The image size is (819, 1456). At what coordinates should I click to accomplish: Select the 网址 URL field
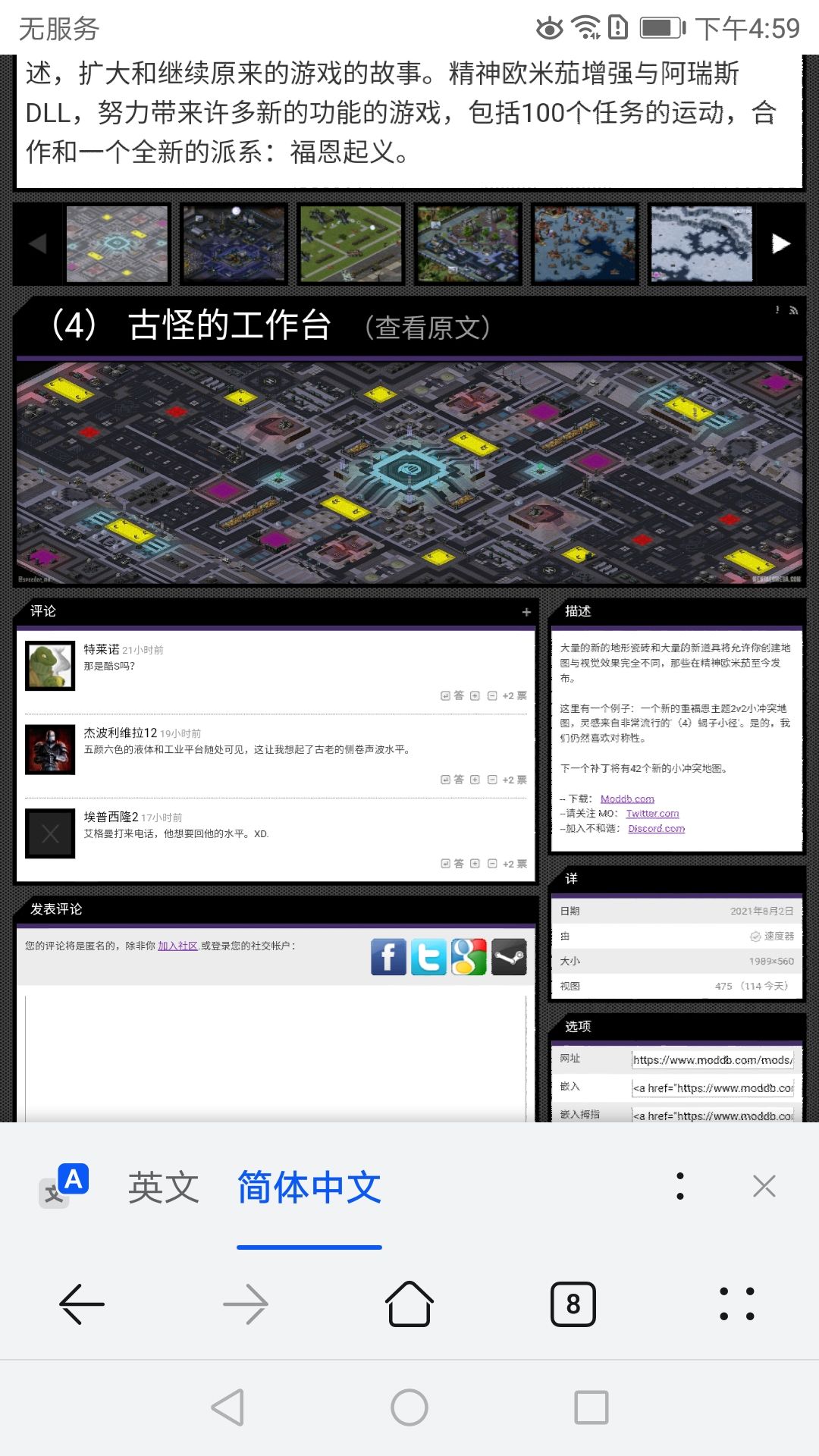[713, 1059]
